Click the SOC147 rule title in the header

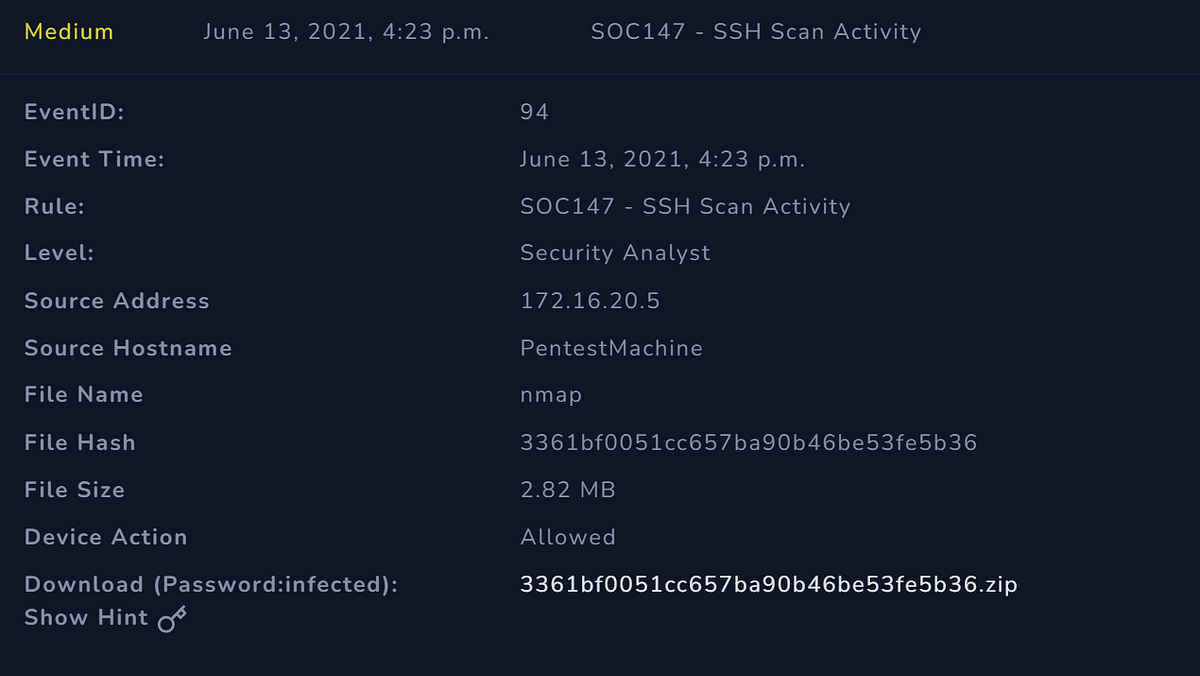tap(756, 31)
